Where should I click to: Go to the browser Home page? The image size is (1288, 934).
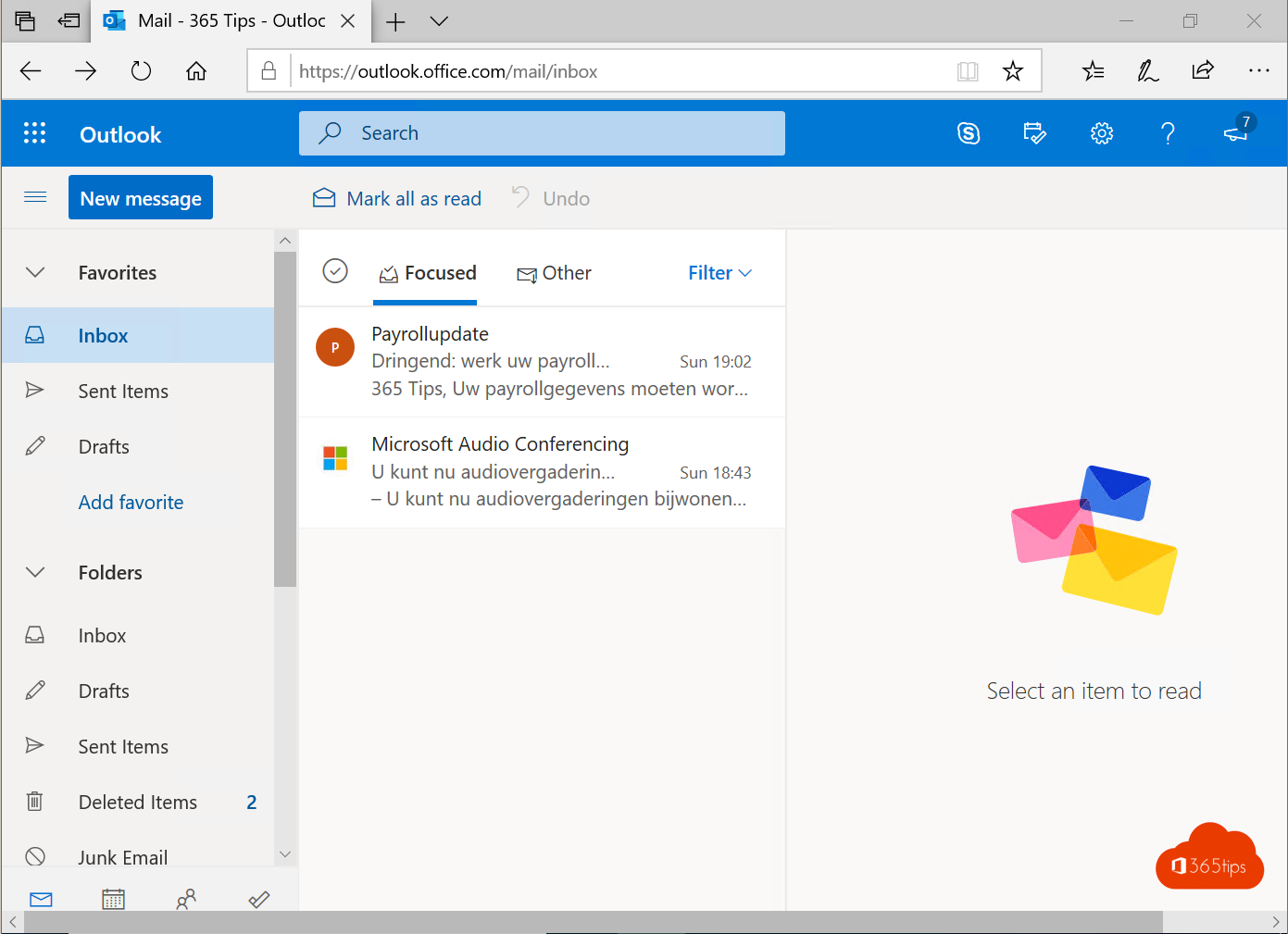(196, 71)
